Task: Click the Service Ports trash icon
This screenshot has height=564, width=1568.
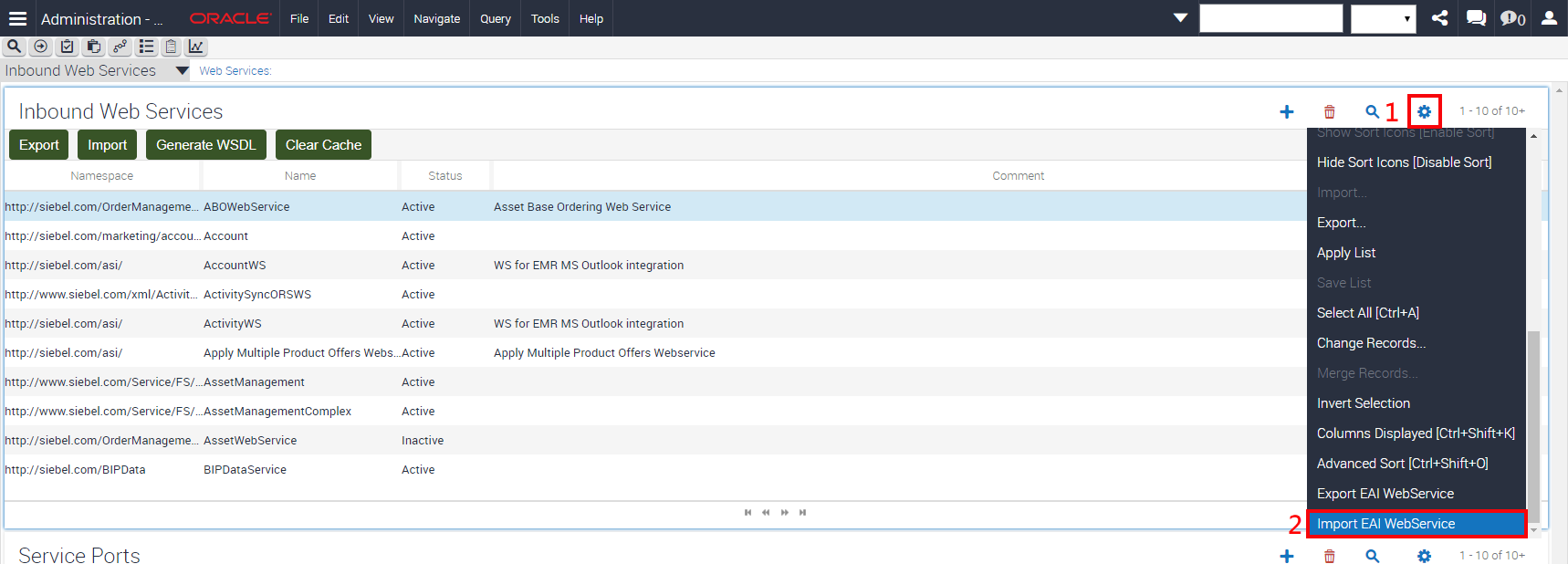Action: click(1330, 555)
